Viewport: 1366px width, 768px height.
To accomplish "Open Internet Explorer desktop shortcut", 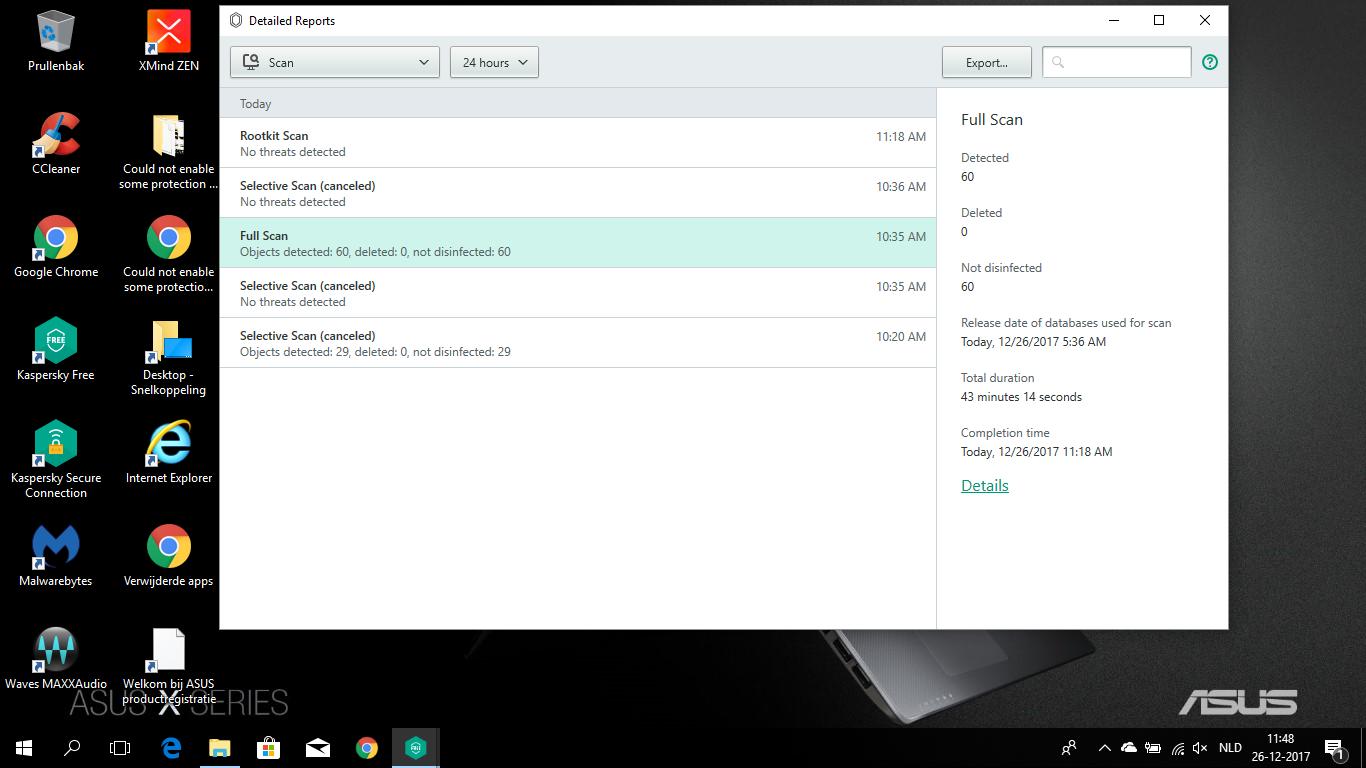I will 168,453.
